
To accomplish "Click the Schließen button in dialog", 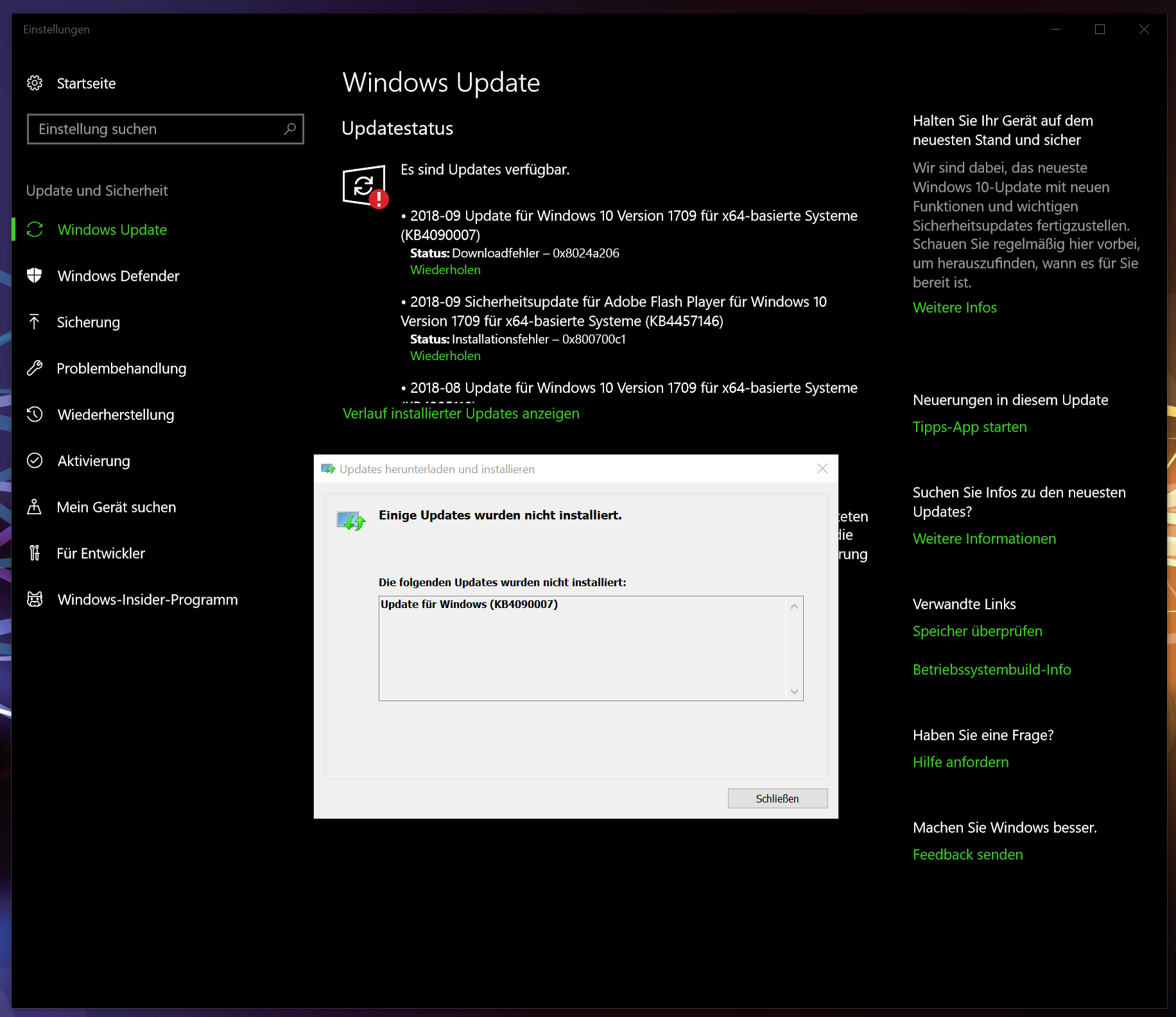I will pos(777,799).
